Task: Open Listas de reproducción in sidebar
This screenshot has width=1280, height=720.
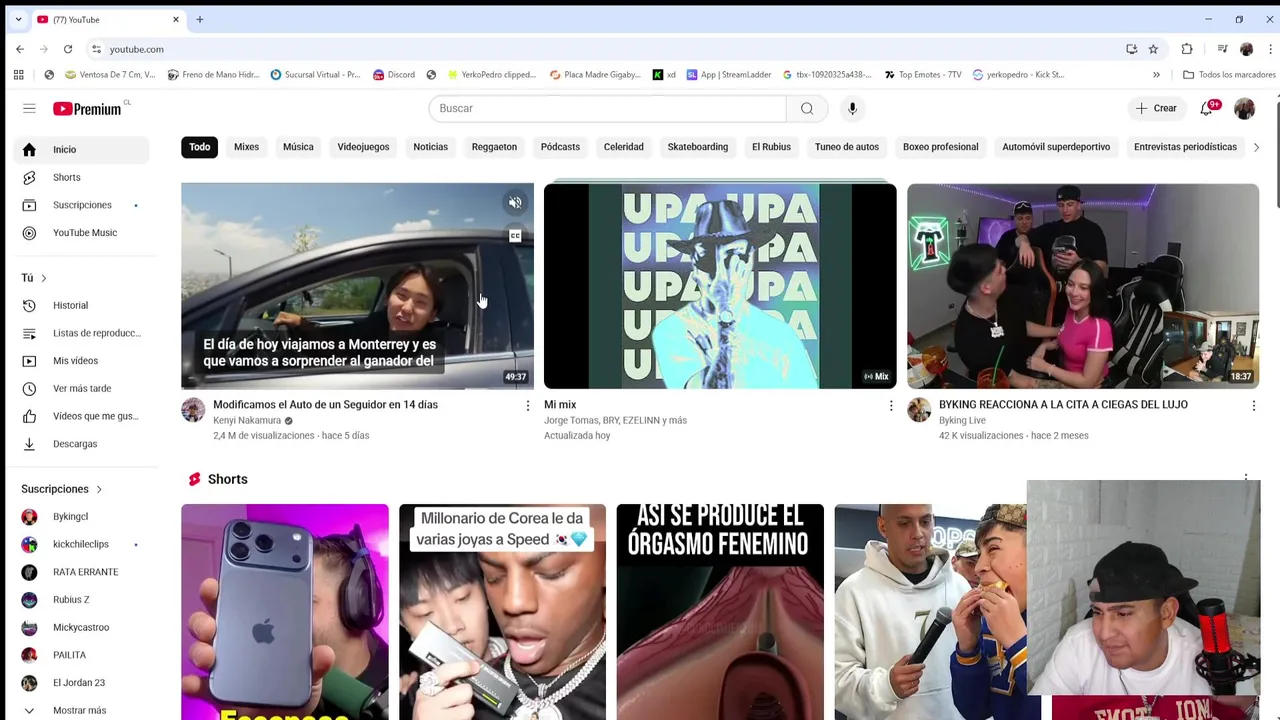Action: (x=81, y=333)
